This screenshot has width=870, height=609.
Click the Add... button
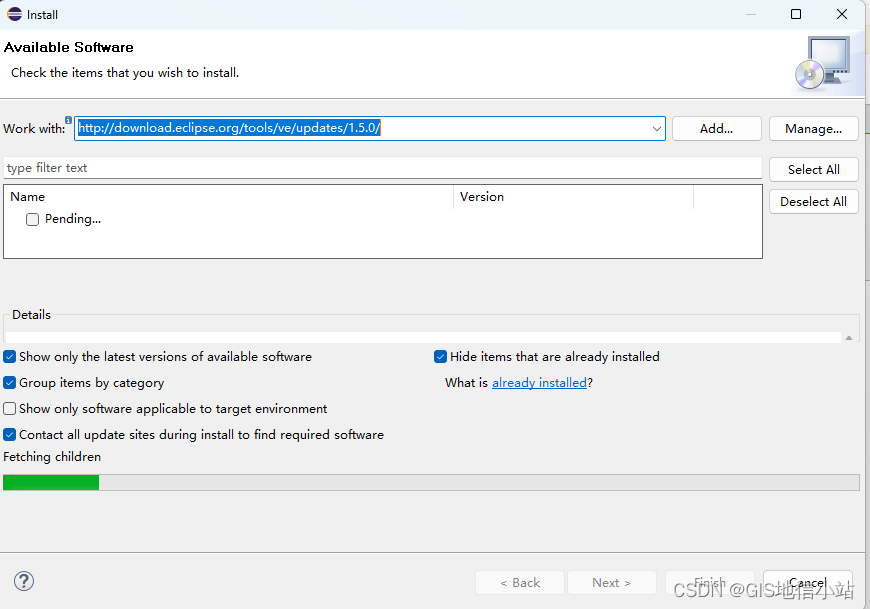click(x=716, y=129)
